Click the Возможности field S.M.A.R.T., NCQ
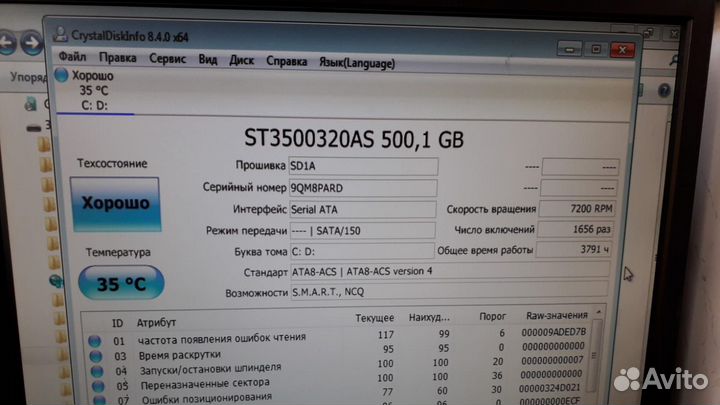 (449, 291)
